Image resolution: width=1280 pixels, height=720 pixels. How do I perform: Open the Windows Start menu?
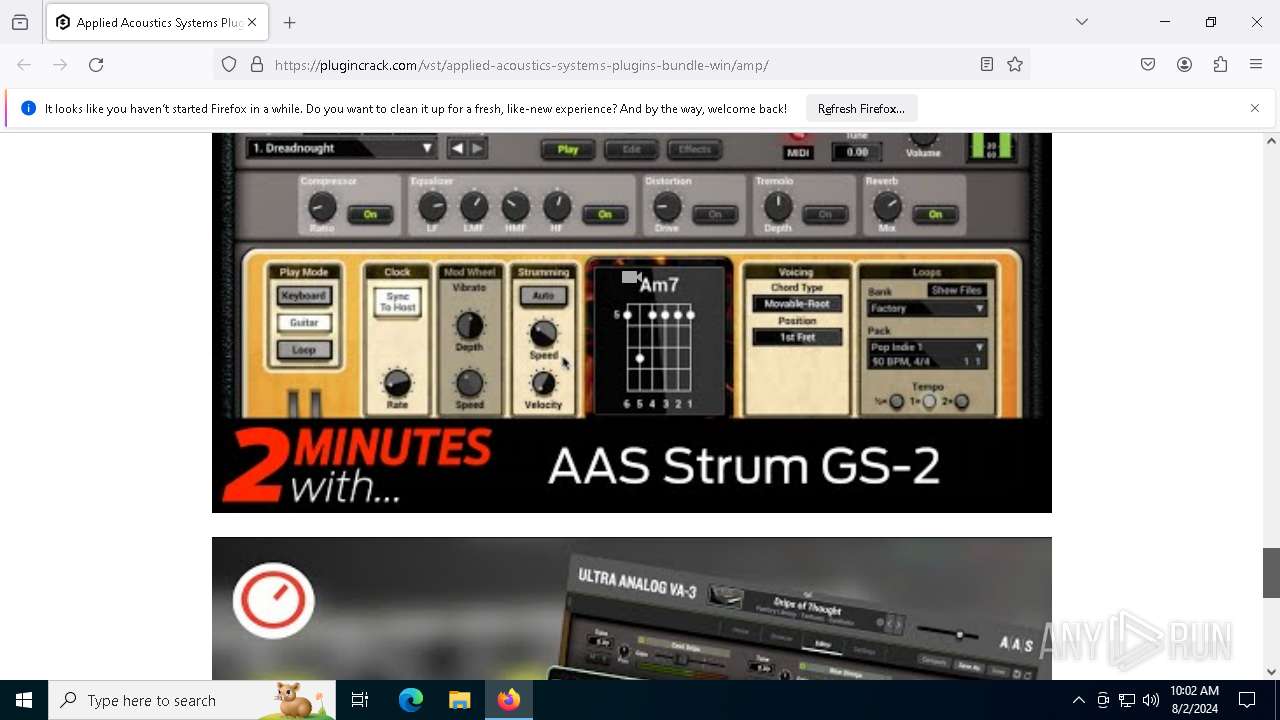[x=24, y=700]
